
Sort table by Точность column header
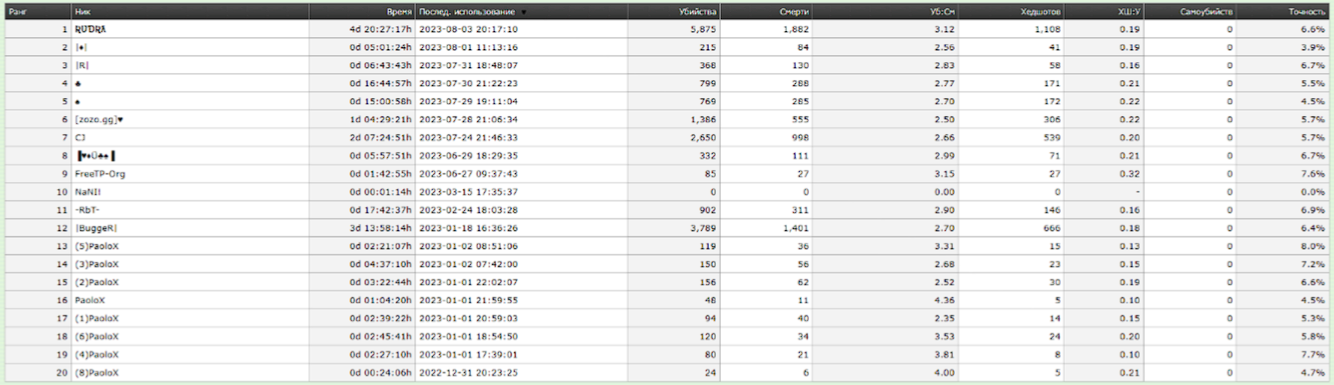coord(1307,12)
